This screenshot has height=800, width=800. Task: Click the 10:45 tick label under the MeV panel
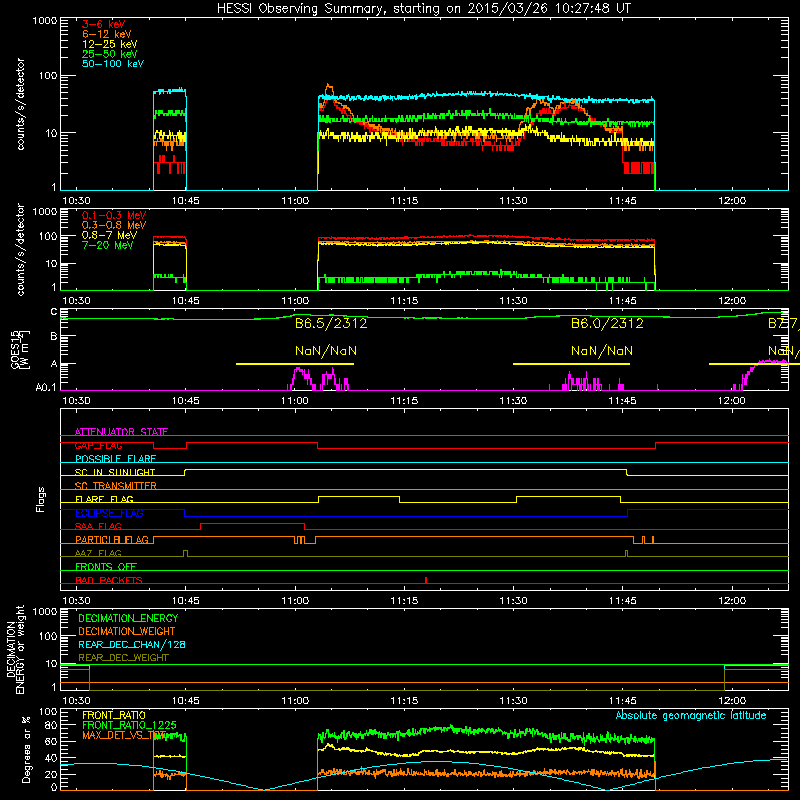point(186,301)
